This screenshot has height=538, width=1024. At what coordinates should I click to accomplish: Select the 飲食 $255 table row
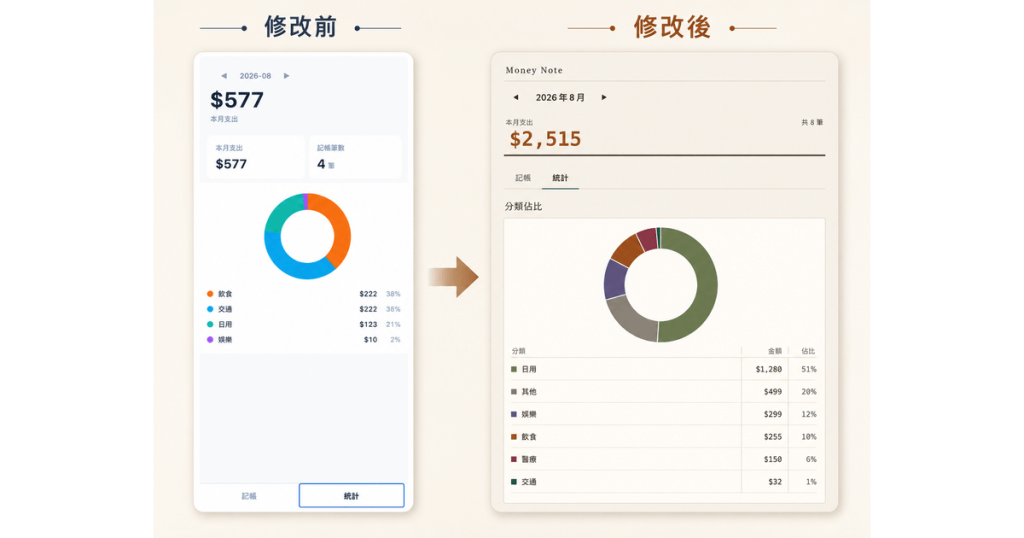664,437
